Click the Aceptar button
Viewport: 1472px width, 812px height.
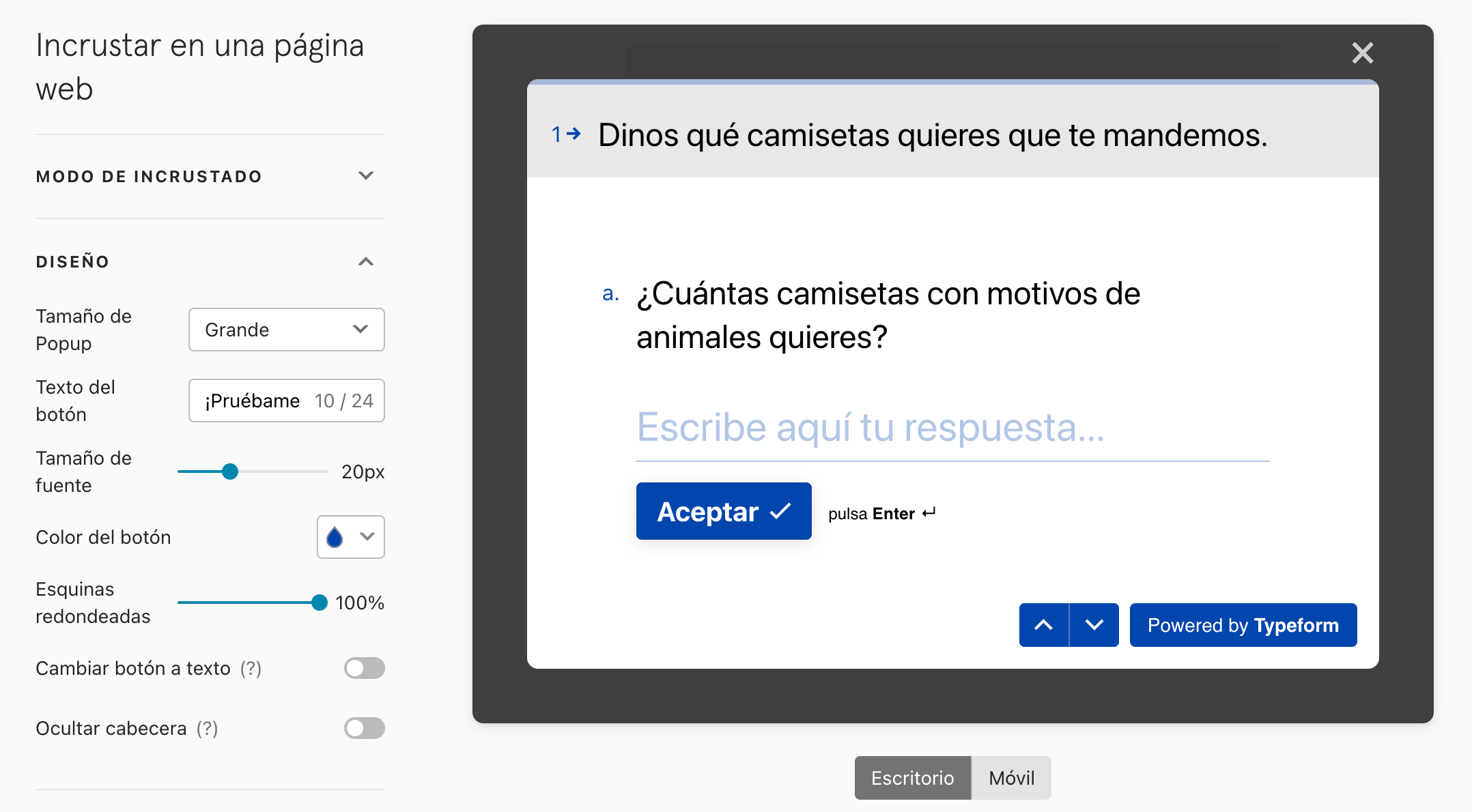pyautogui.click(x=724, y=511)
